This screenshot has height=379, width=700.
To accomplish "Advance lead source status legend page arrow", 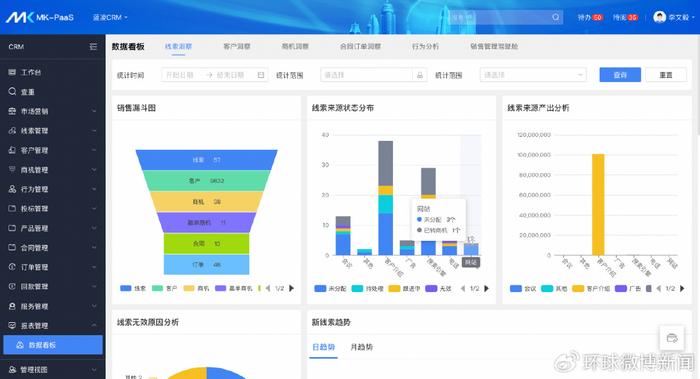I will (487, 289).
